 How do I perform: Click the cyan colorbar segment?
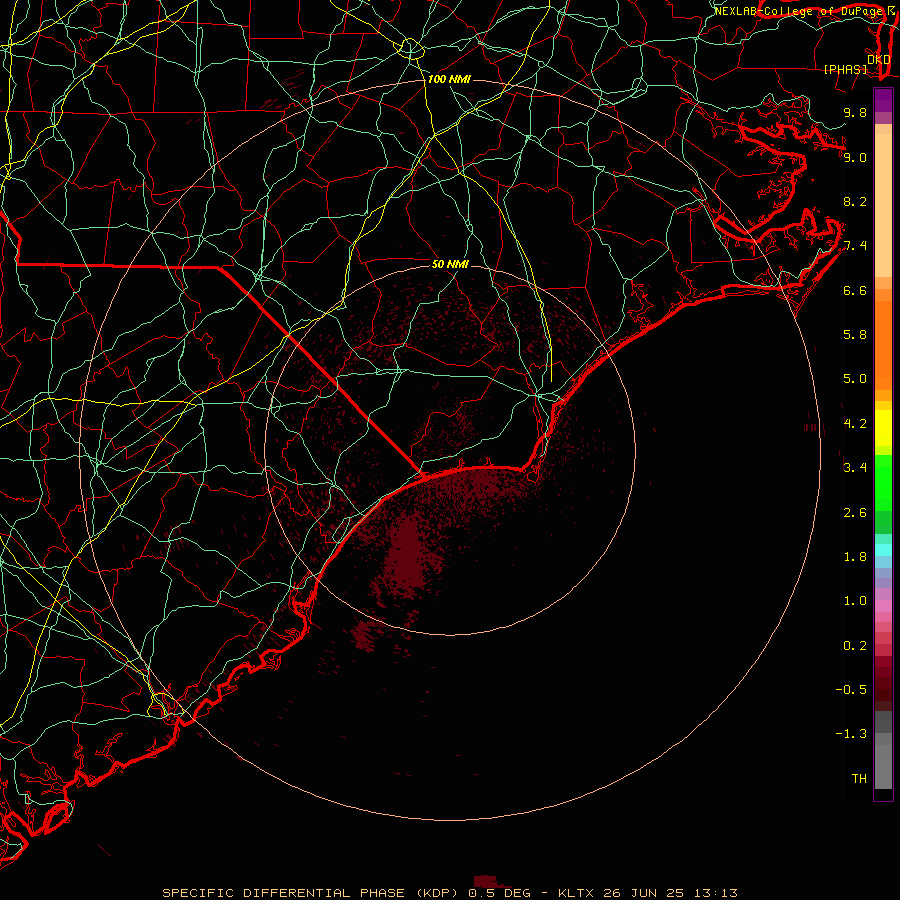coord(883,550)
